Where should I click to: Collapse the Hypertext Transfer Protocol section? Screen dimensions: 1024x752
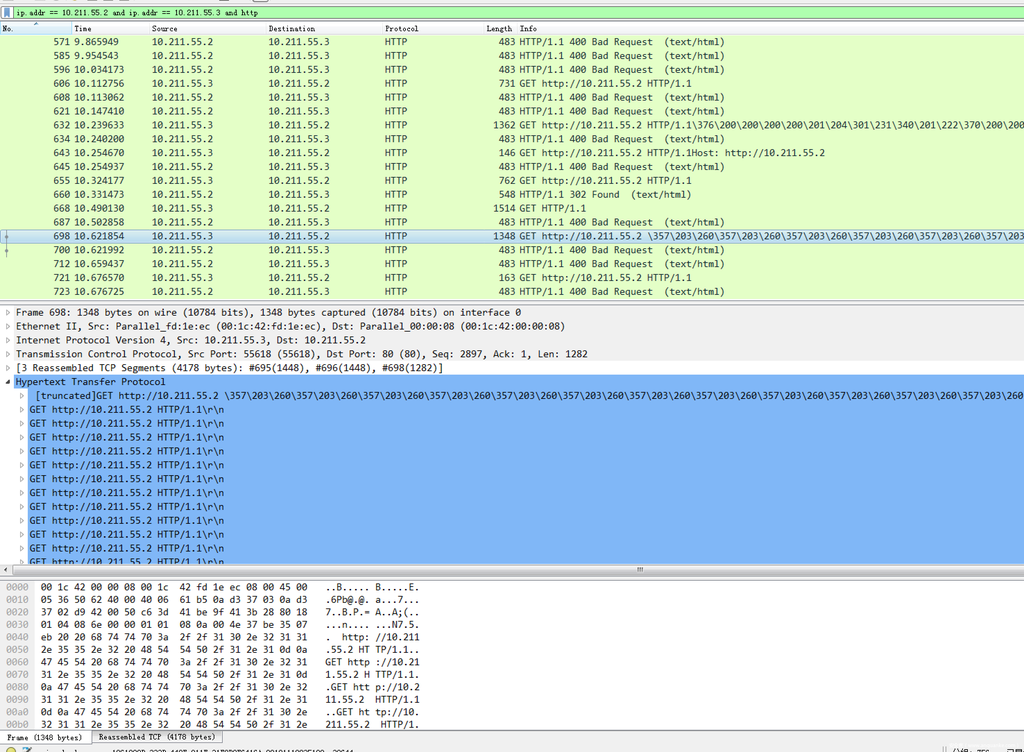pos(8,382)
